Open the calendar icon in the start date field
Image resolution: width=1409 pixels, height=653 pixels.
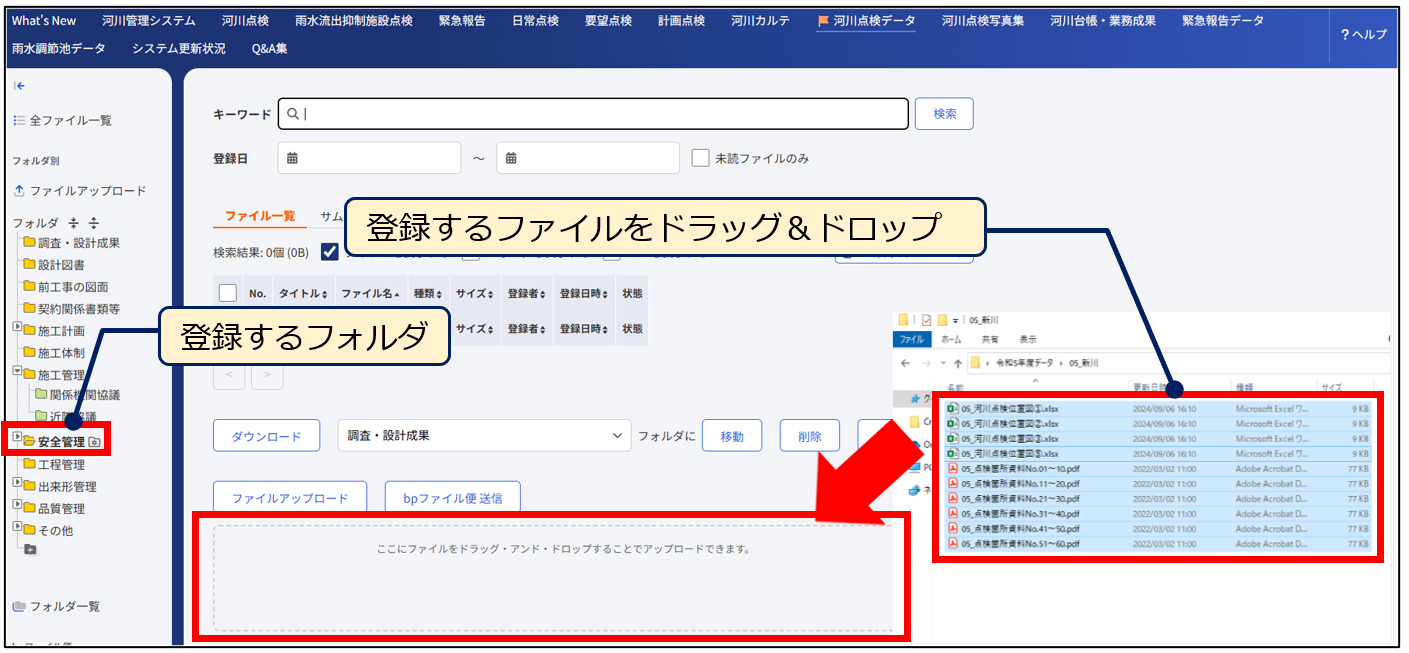point(293,158)
